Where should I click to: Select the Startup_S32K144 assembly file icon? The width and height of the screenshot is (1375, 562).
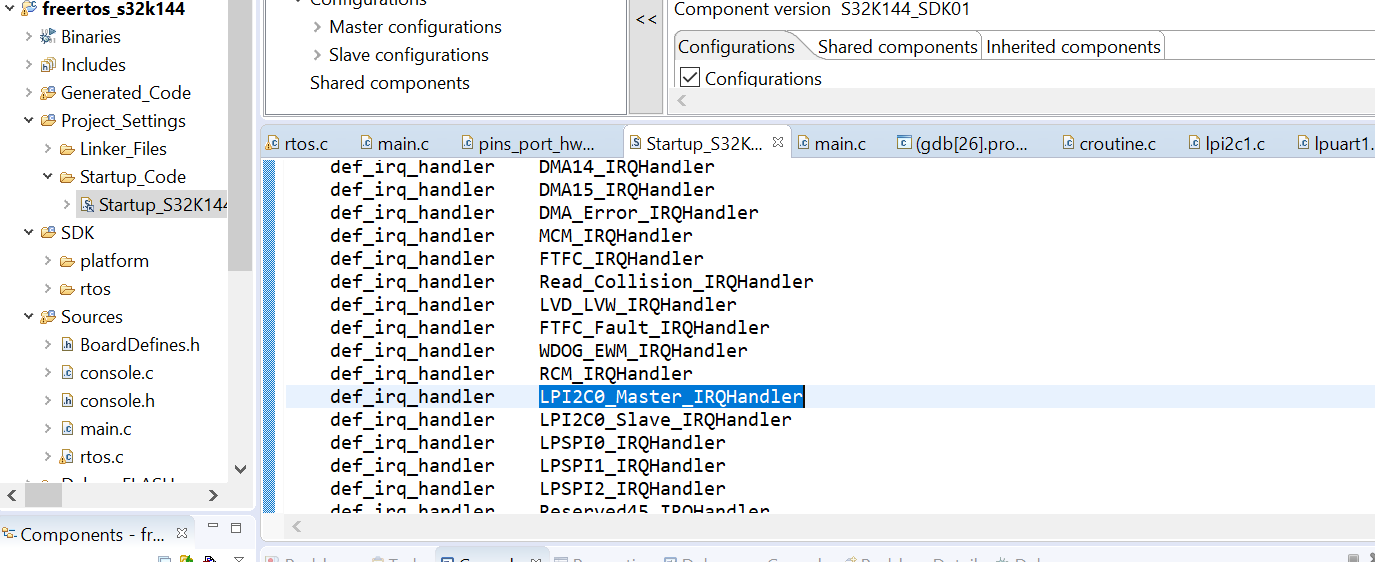(x=87, y=205)
